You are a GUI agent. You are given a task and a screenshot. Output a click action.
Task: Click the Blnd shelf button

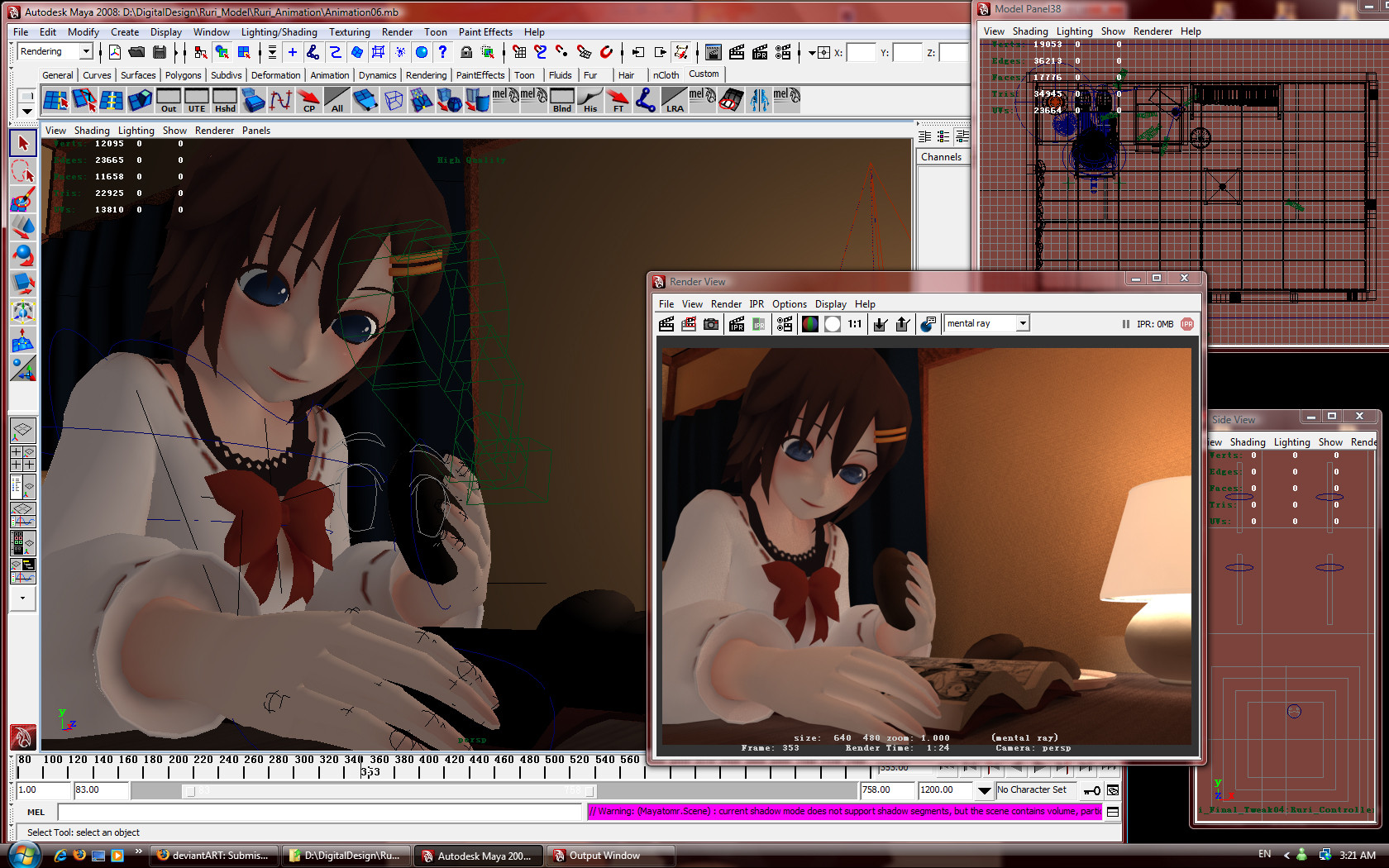(562, 100)
